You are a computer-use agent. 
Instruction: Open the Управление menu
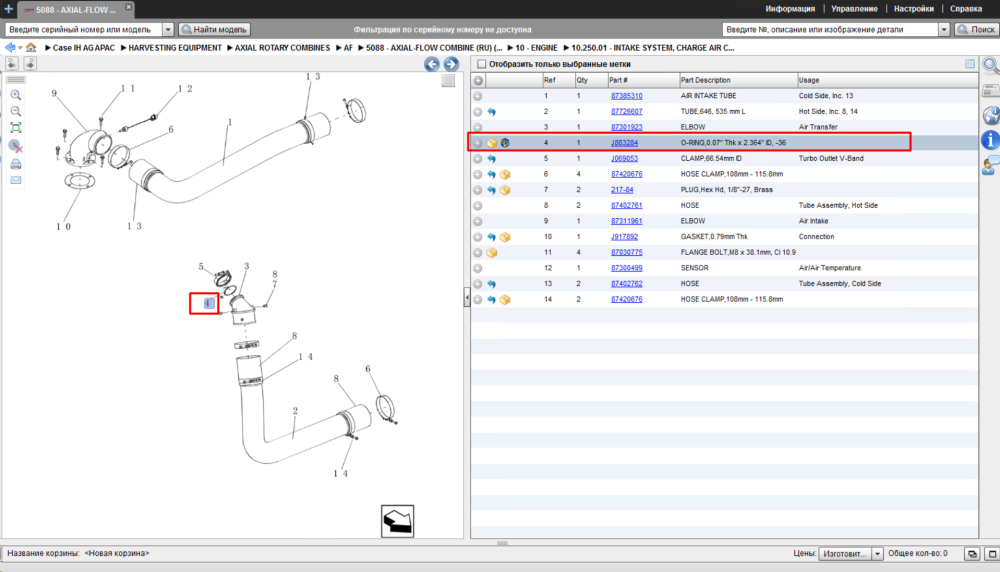click(x=854, y=9)
